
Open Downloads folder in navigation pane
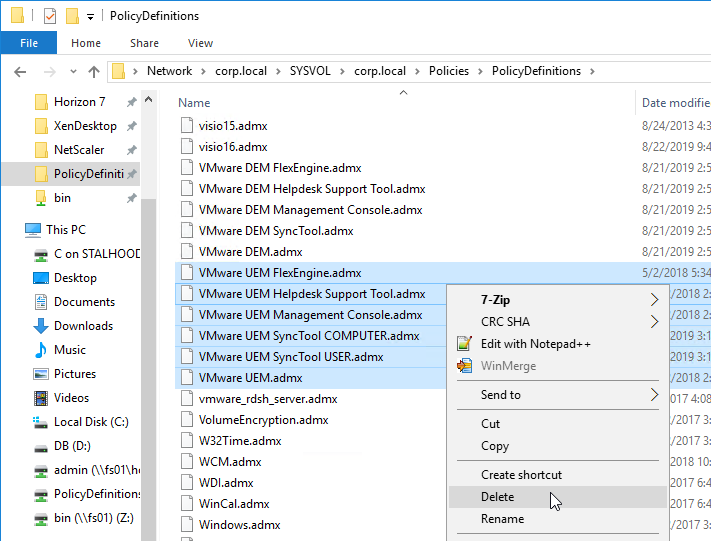coord(83,326)
